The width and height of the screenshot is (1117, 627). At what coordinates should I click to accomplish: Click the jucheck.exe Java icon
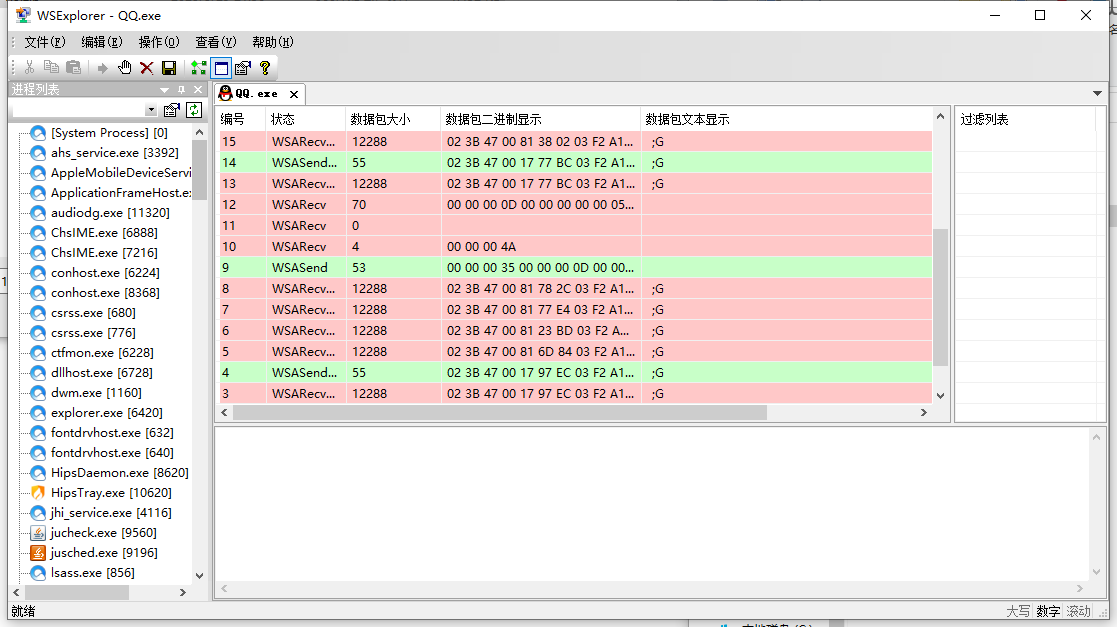click(x=38, y=532)
